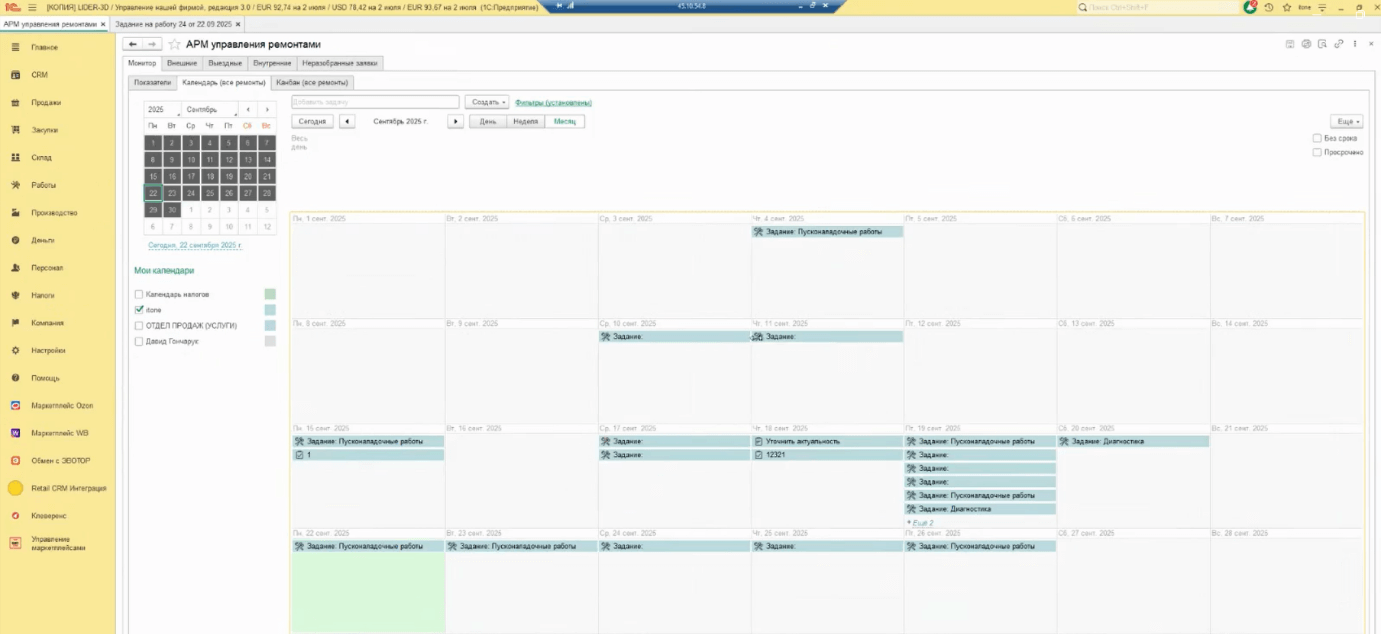Image resolution: width=1381 pixels, height=634 pixels.
Task: Open the Фильтры (установлены) link
Action: (x=553, y=102)
